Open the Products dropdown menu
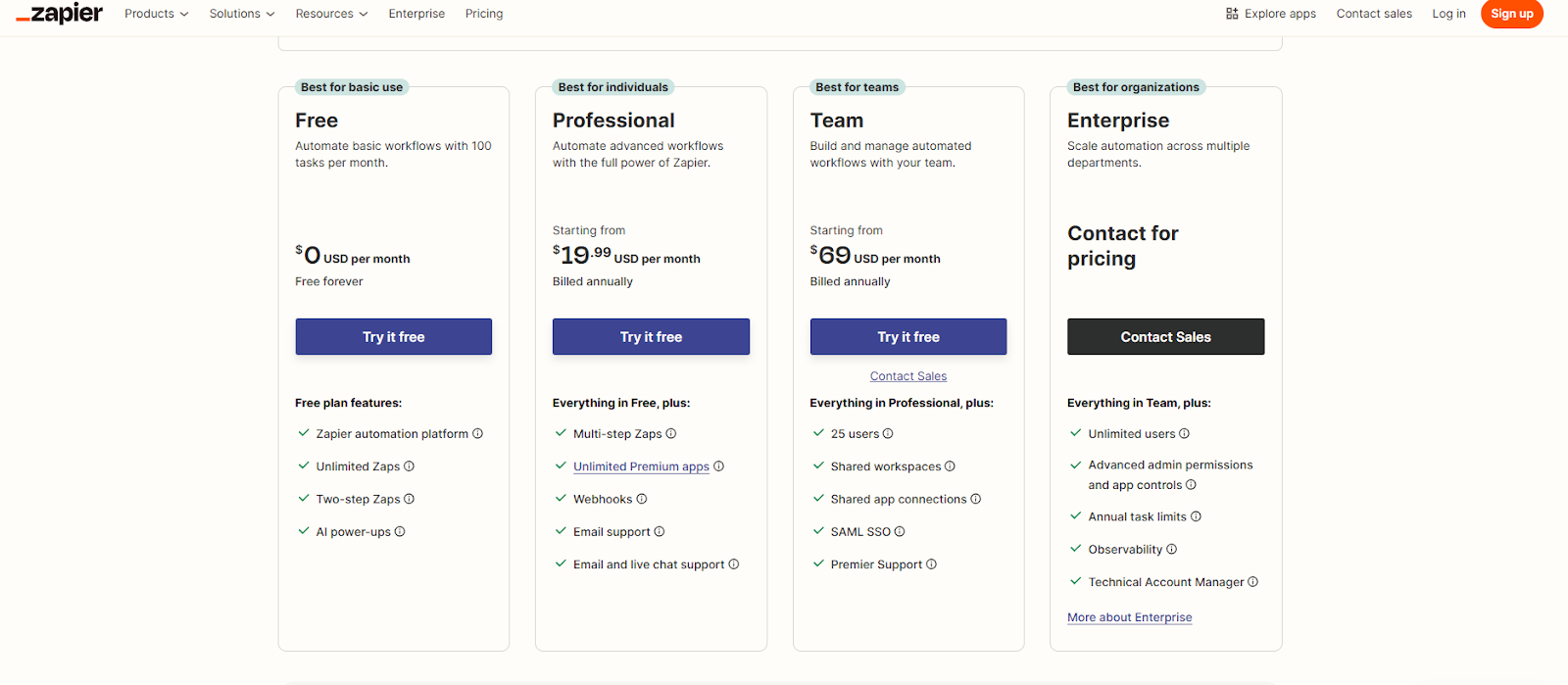Image resolution: width=1568 pixels, height=685 pixels. coord(157,14)
